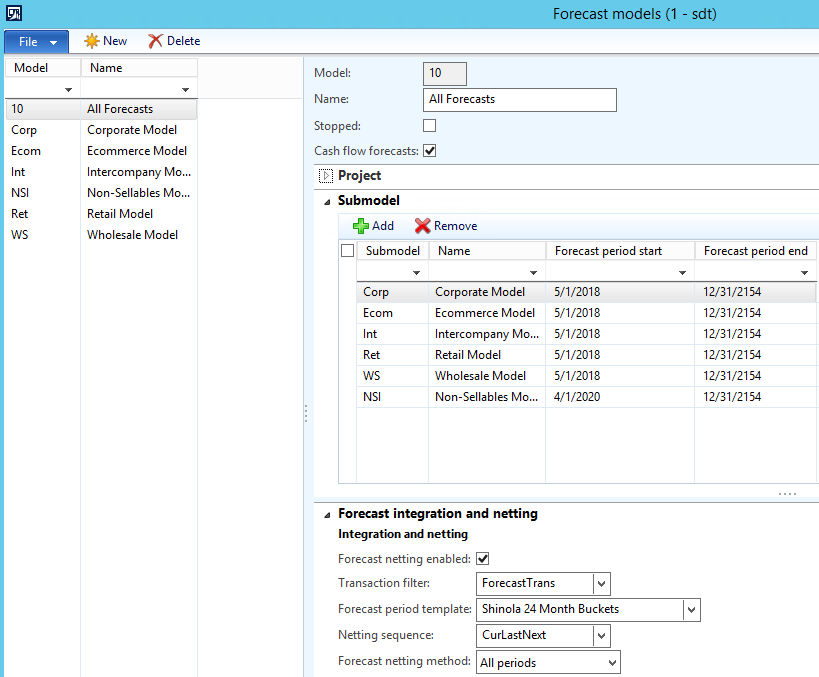
Task: Open Forecast period template dropdown
Action: [x=691, y=609]
